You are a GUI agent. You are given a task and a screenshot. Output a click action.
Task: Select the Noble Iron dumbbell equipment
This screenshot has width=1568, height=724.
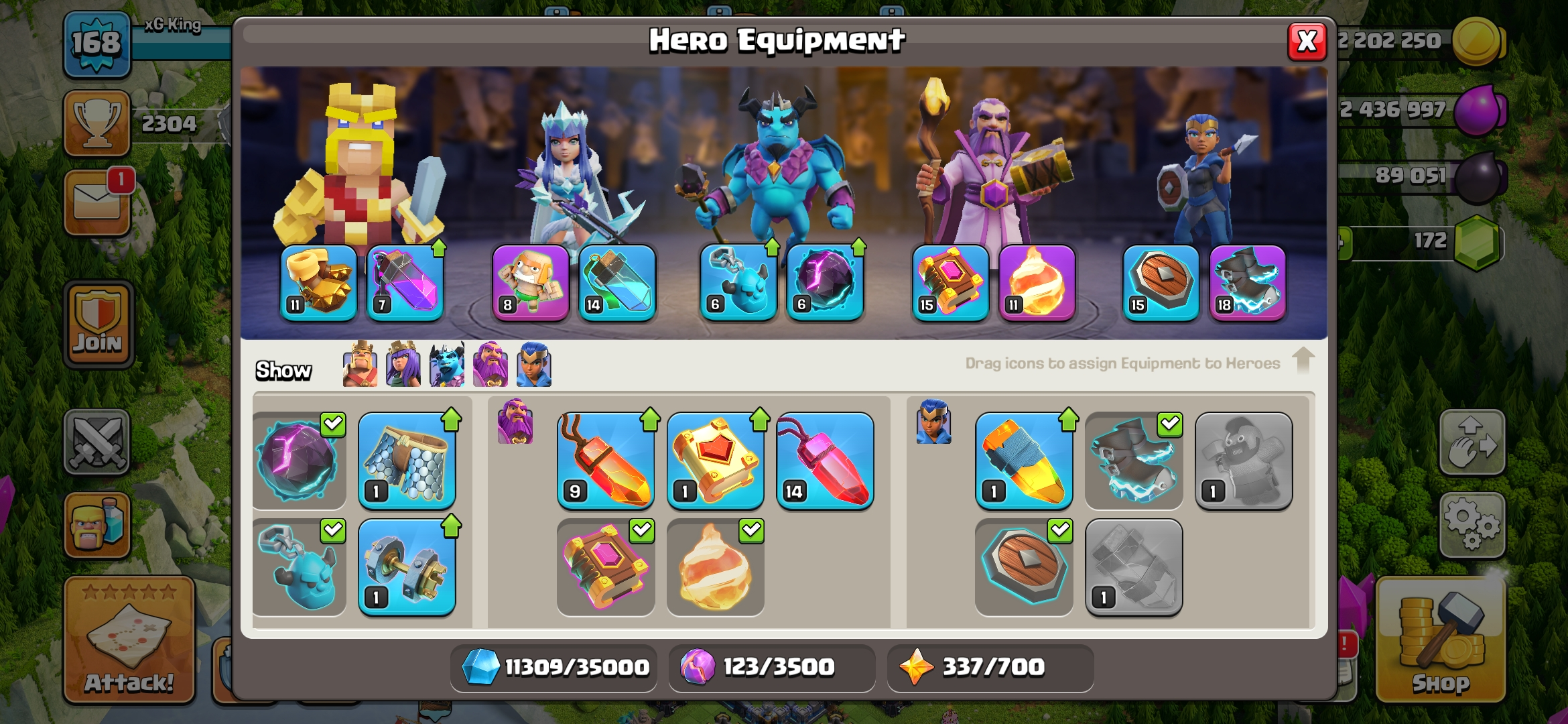click(407, 567)
